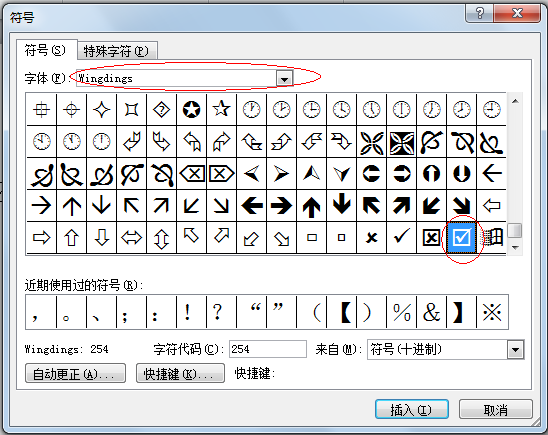
Task: Select the boxed X symbol
Action: click(431, 238)
